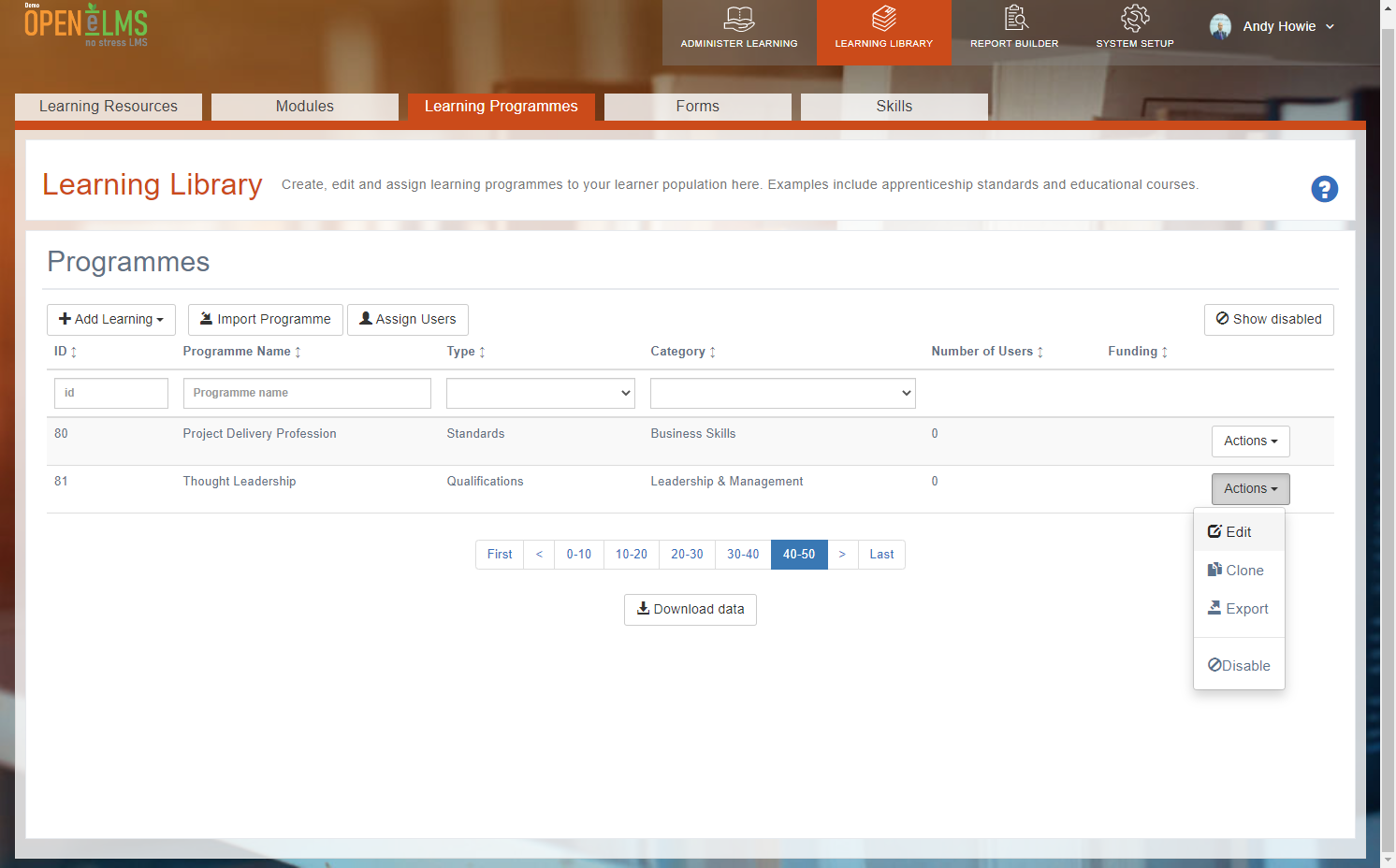Open page 10-20

(632, 555)
